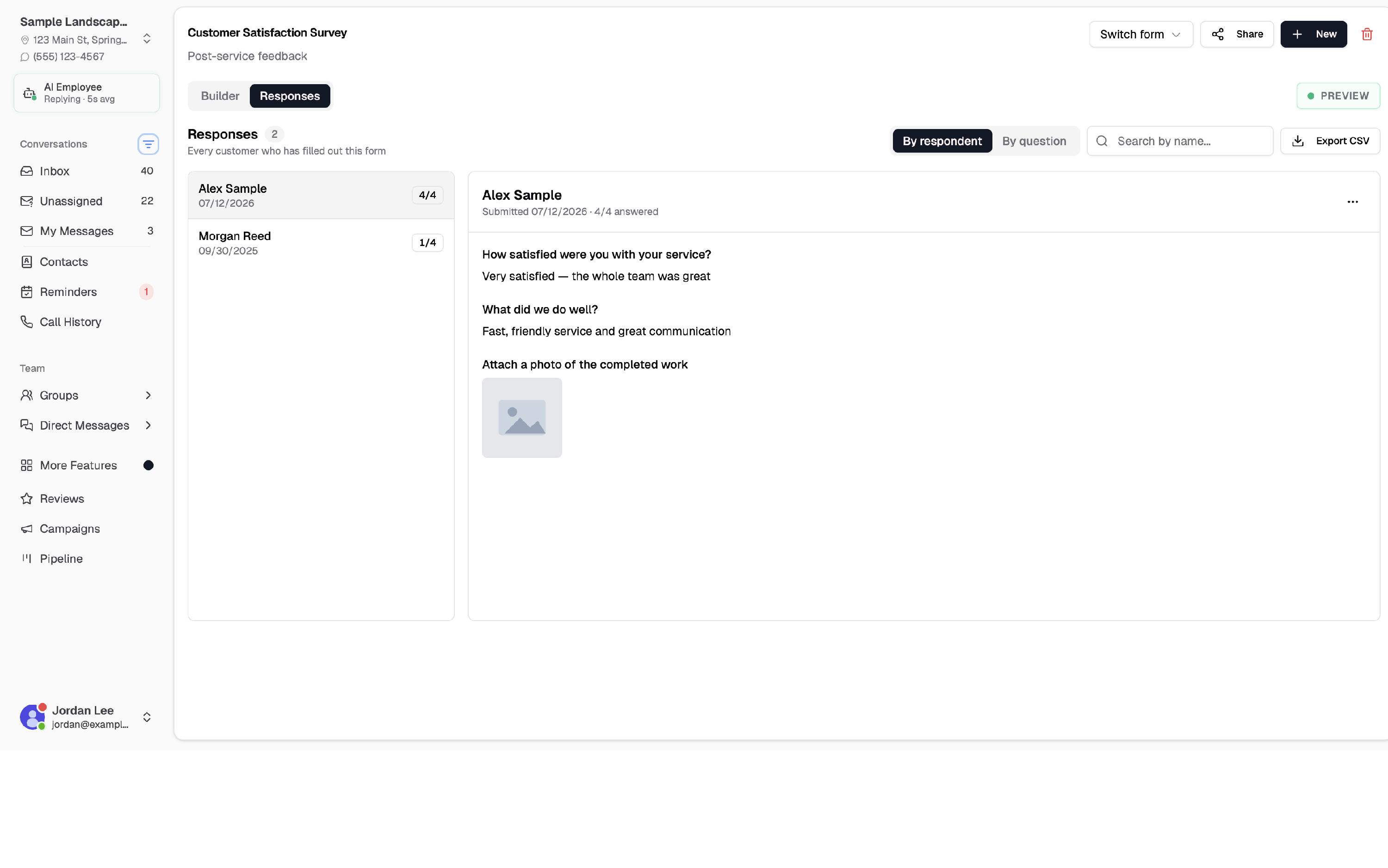Screen dimensions: 1388x868
Task: Click the Responses count badge 2
Action: (x=274, y=134)
